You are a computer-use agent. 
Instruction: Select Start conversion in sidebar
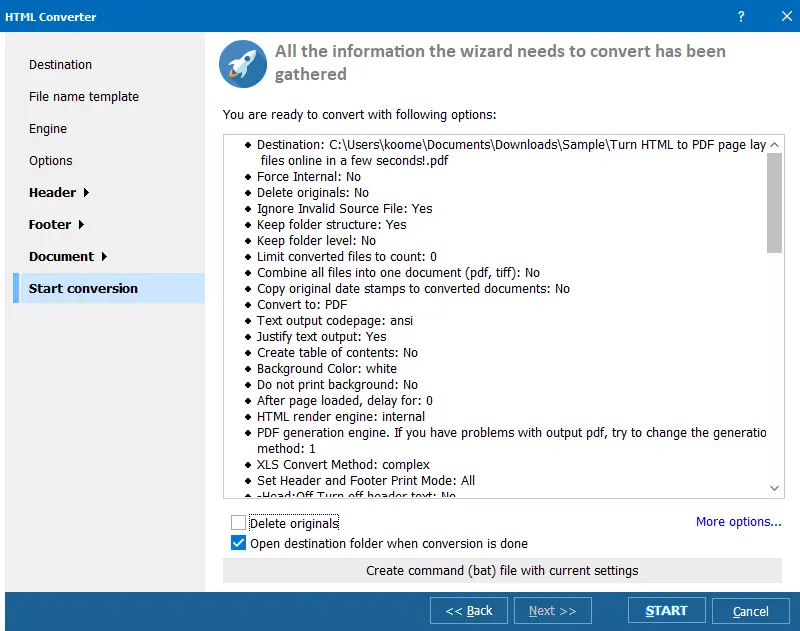(109, 288)
